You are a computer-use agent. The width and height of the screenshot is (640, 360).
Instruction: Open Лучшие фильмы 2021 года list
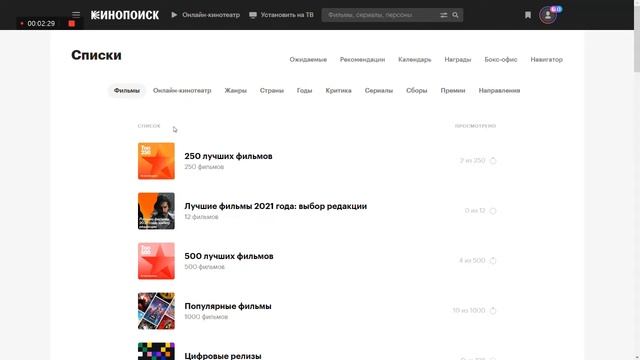click(x=276, y=206)
